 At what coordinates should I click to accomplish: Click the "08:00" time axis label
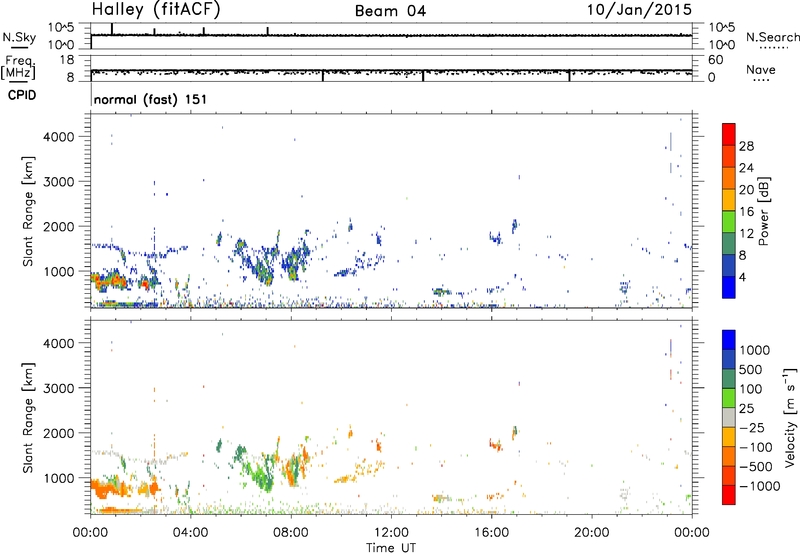[x=291, y=533]
